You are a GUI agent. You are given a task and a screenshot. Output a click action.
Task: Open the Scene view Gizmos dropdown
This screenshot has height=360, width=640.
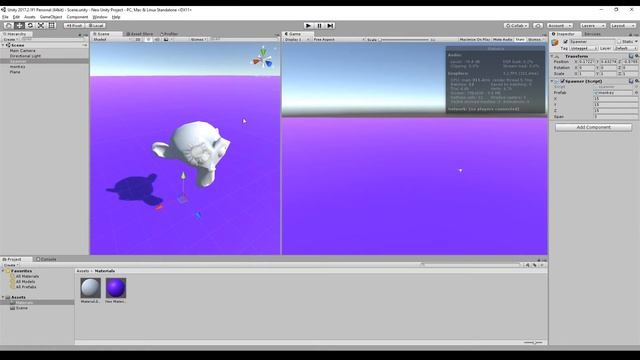(x=198, y=40)
